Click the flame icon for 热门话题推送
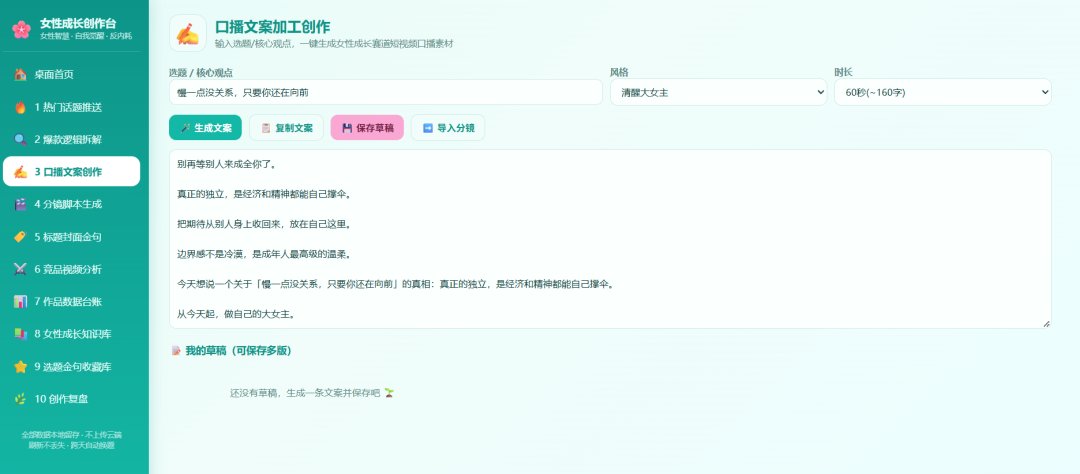This screenshot has height=474, width=1080. pos(21,107)
